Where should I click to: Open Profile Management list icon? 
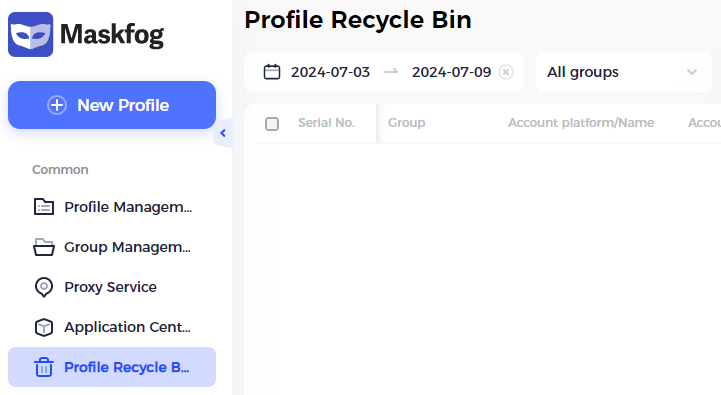[x=44, y=207]
